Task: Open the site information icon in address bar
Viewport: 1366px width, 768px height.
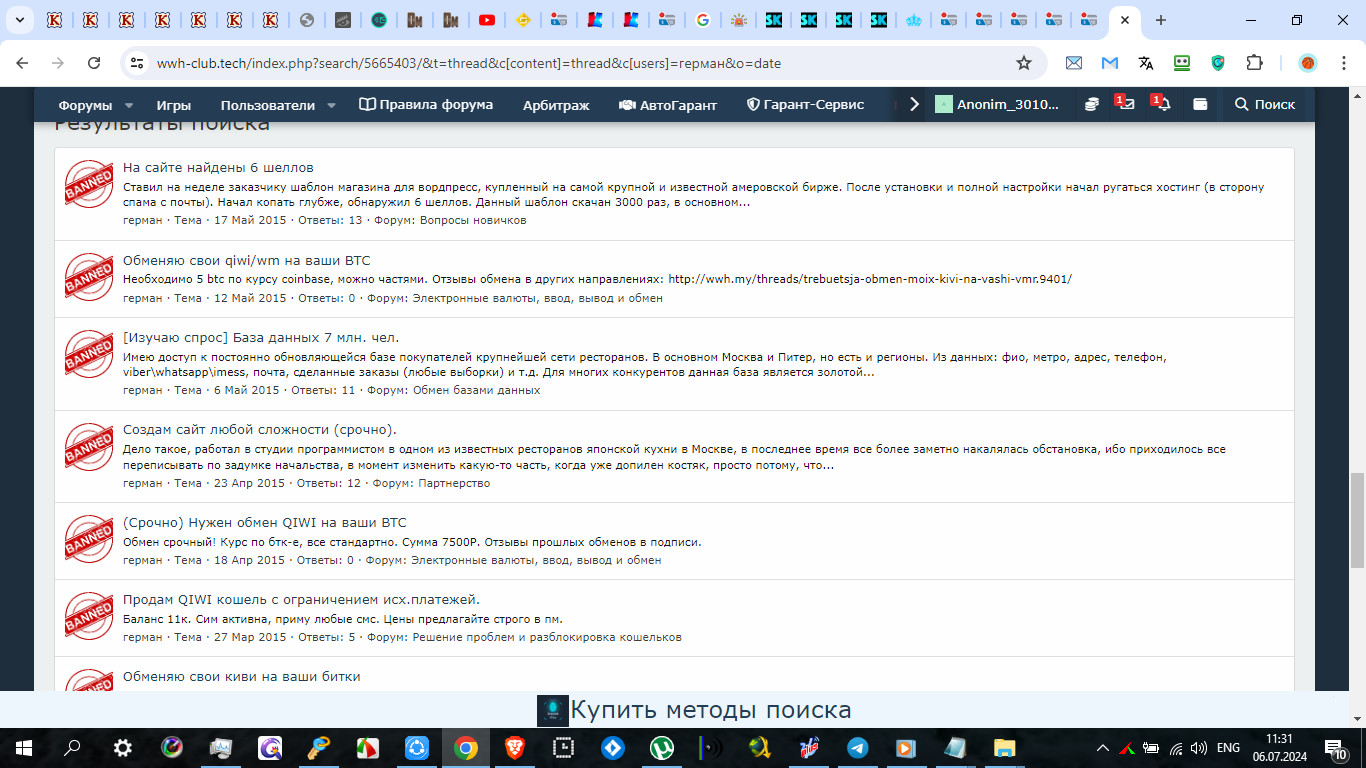Action: point(137,63)
